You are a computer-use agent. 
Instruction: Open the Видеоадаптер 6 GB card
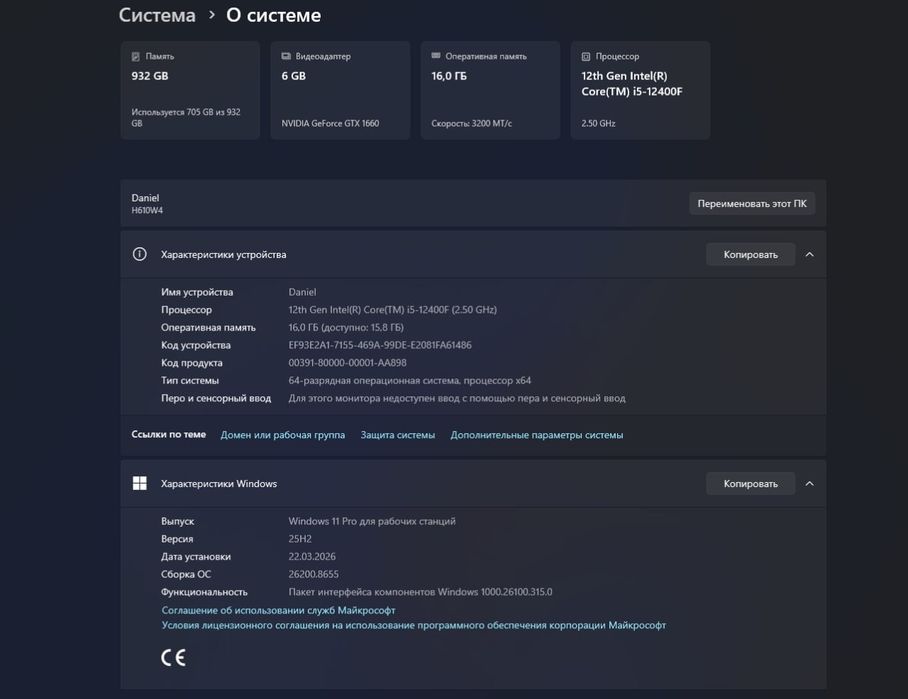pos(340,90)
